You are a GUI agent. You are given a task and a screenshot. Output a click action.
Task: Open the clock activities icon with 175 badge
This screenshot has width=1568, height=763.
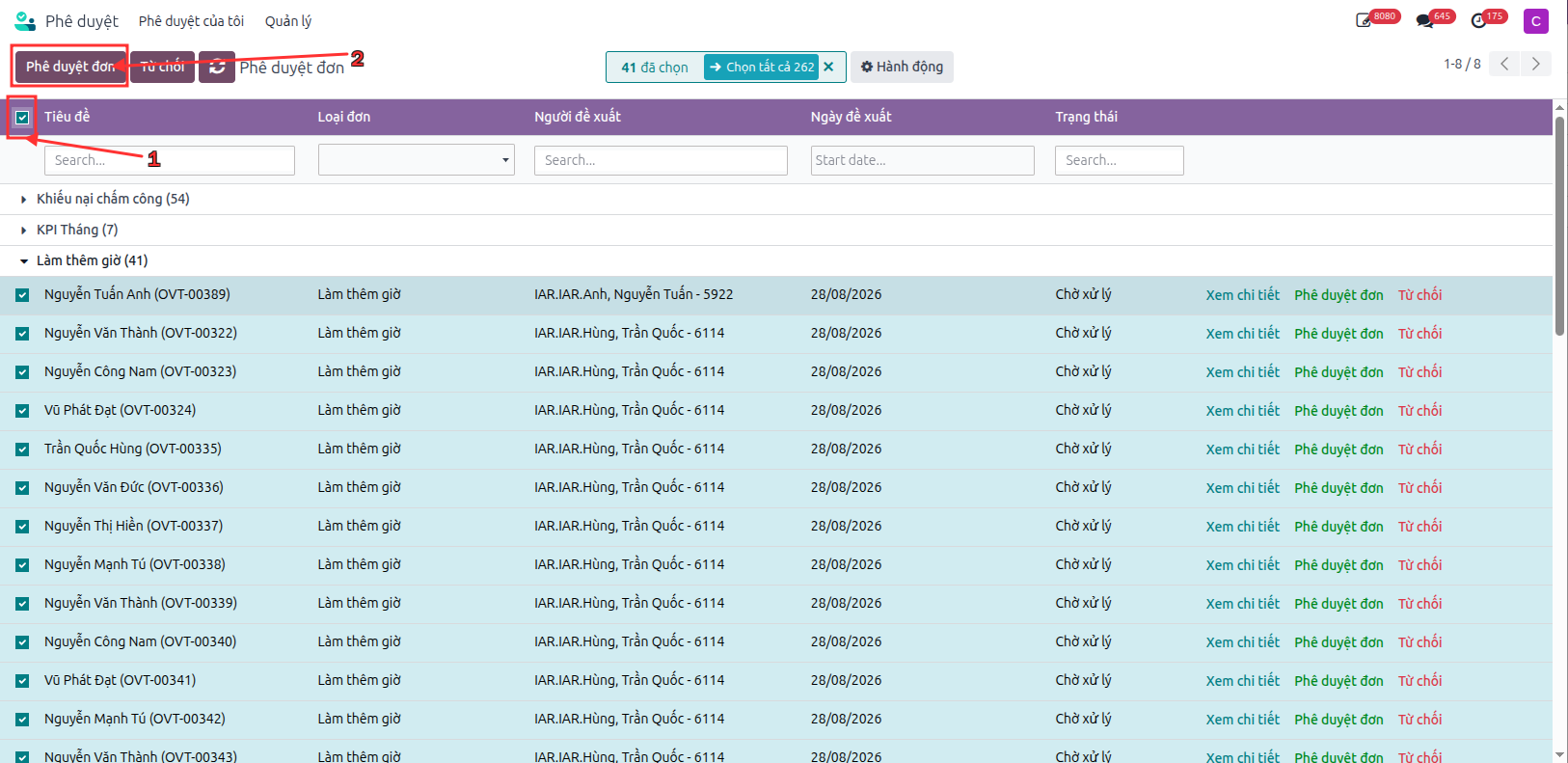pos(1478,20)
